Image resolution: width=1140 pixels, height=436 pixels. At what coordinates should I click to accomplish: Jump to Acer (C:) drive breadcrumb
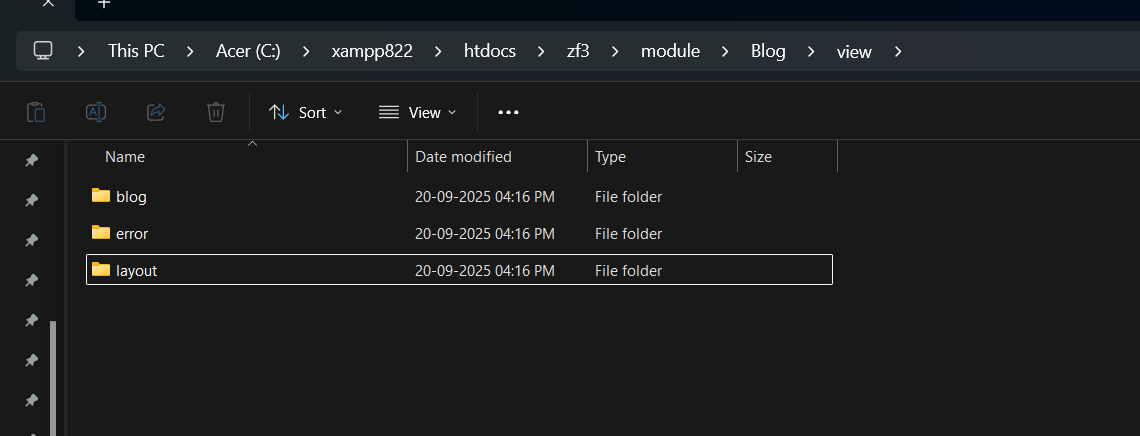pos(249,51)
